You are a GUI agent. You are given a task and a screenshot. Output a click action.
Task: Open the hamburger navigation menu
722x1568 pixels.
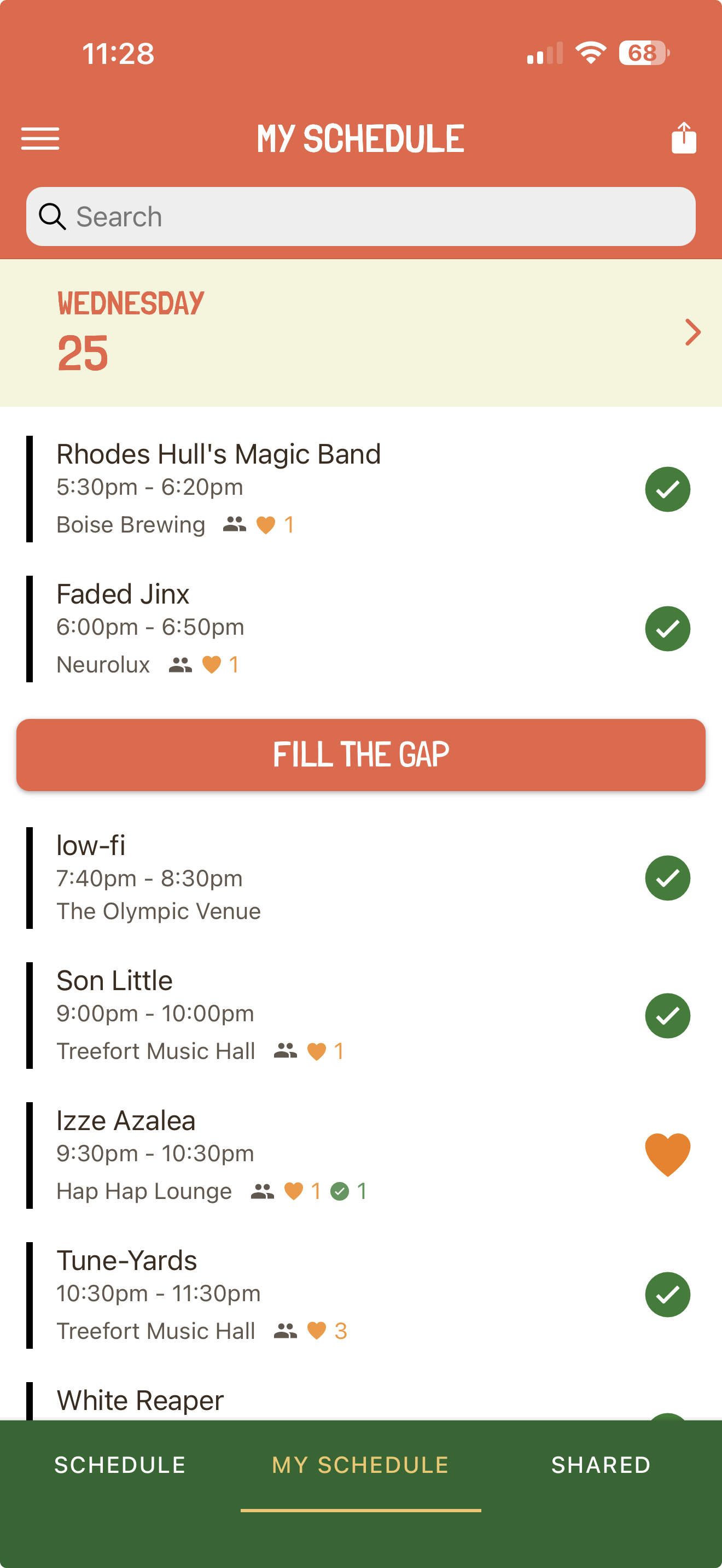(x=40, y=139)
